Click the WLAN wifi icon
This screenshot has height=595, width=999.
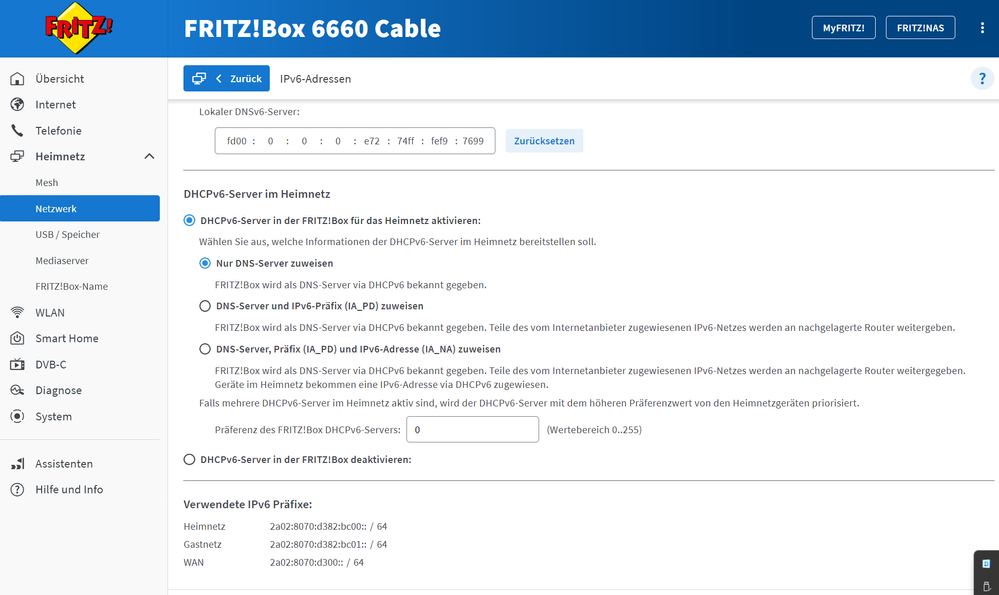click(x=17, y=313)
